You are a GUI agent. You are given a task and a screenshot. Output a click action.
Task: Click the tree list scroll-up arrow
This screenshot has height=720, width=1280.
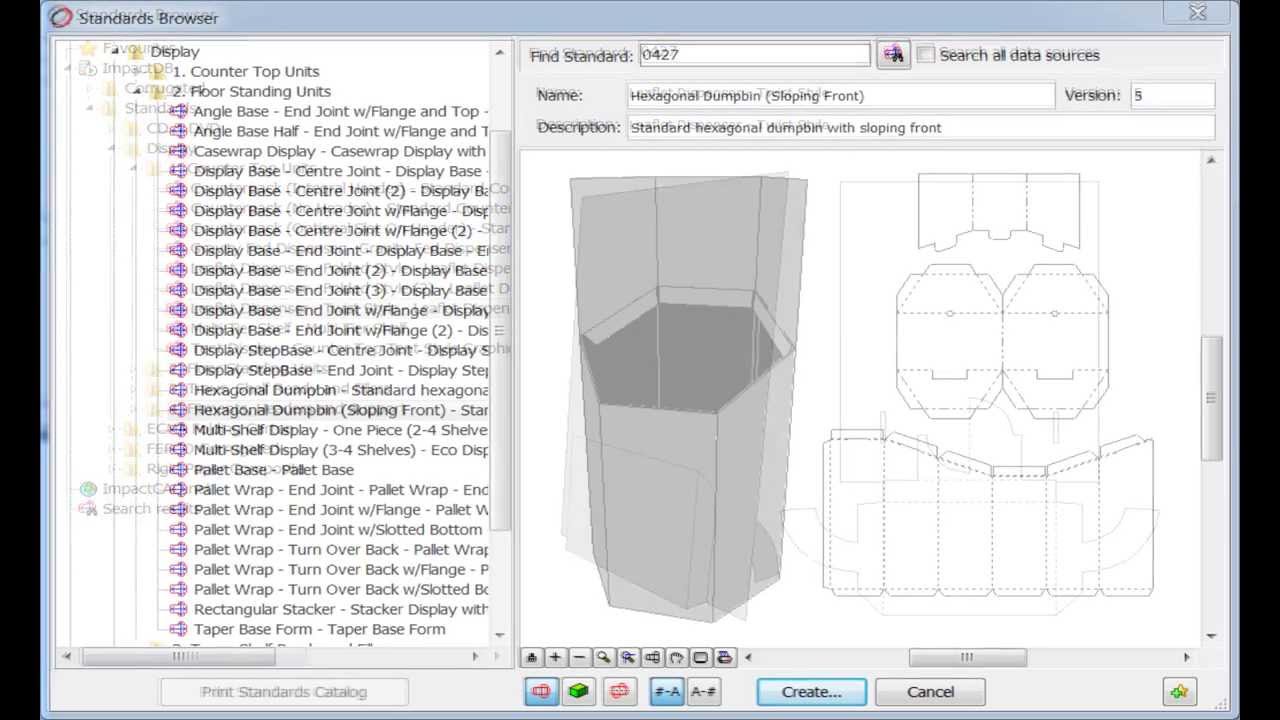point(500,51)
